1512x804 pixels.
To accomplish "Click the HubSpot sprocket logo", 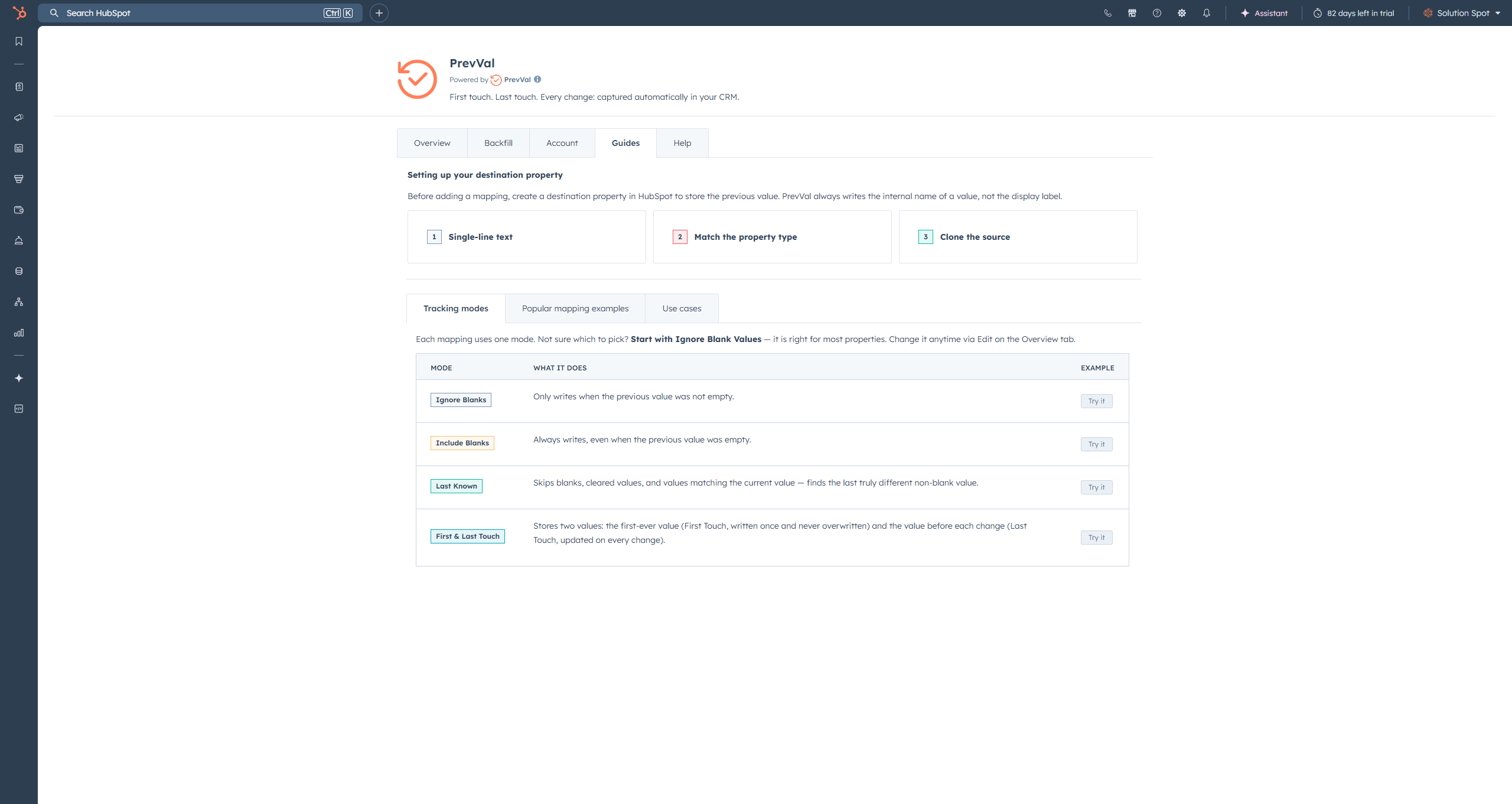I will pyautogui.click(x=19, y=12).
